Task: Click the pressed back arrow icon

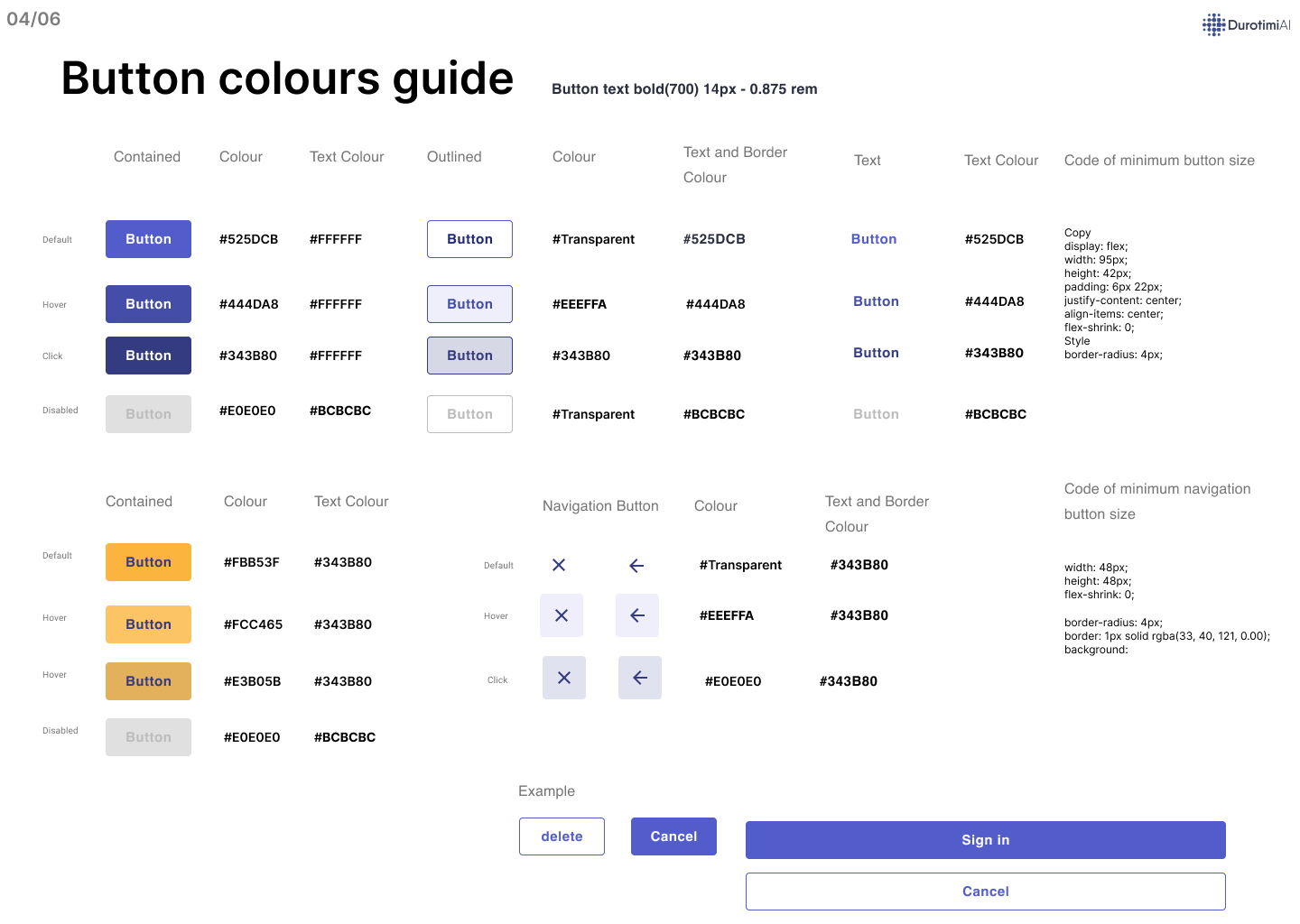Action: coord(639,677)
